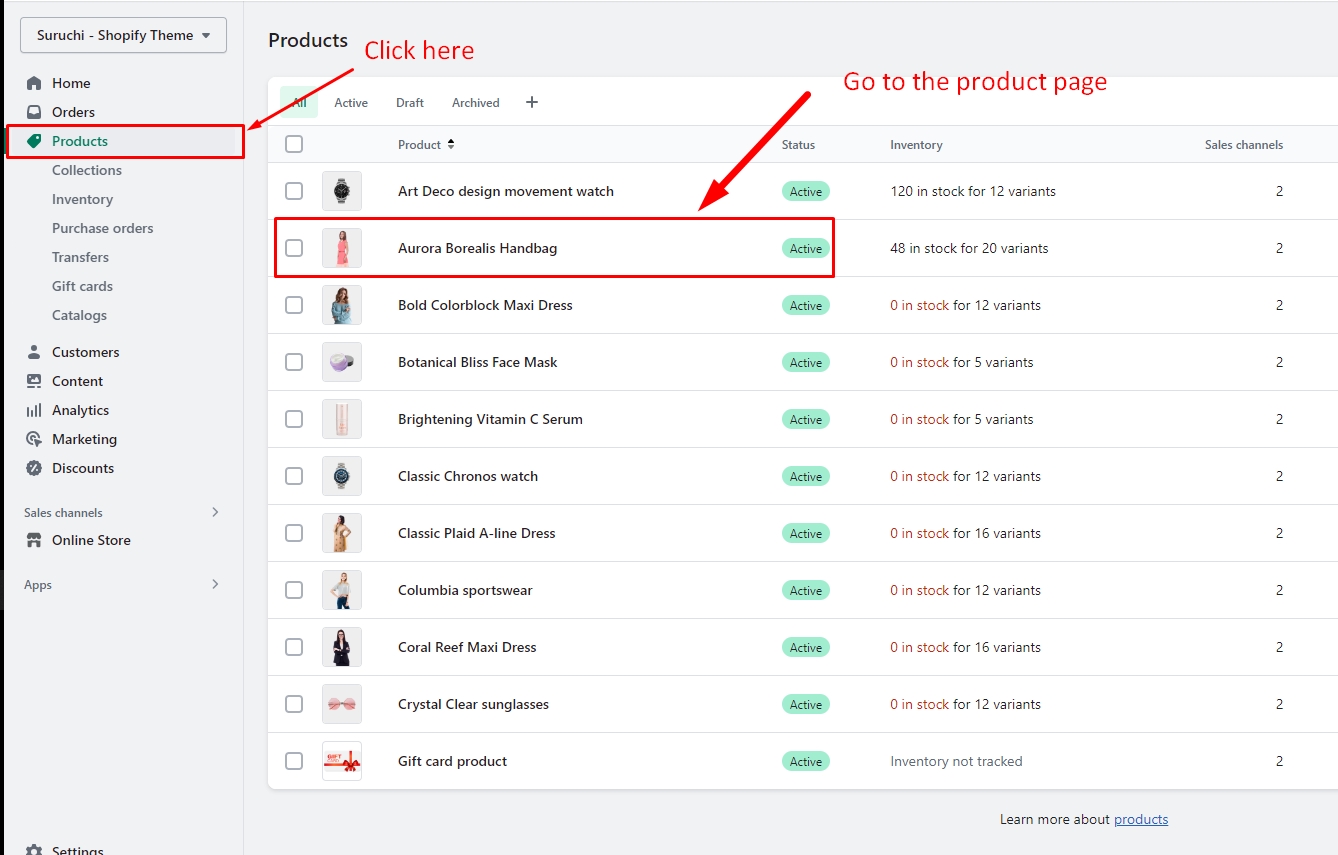Image resolution: width=1338 pixels, height=855 pixels.
Task: Select the Botanical Bliss Face Mask checkbox
Action: pyautogui.click(x=294, y=362)
